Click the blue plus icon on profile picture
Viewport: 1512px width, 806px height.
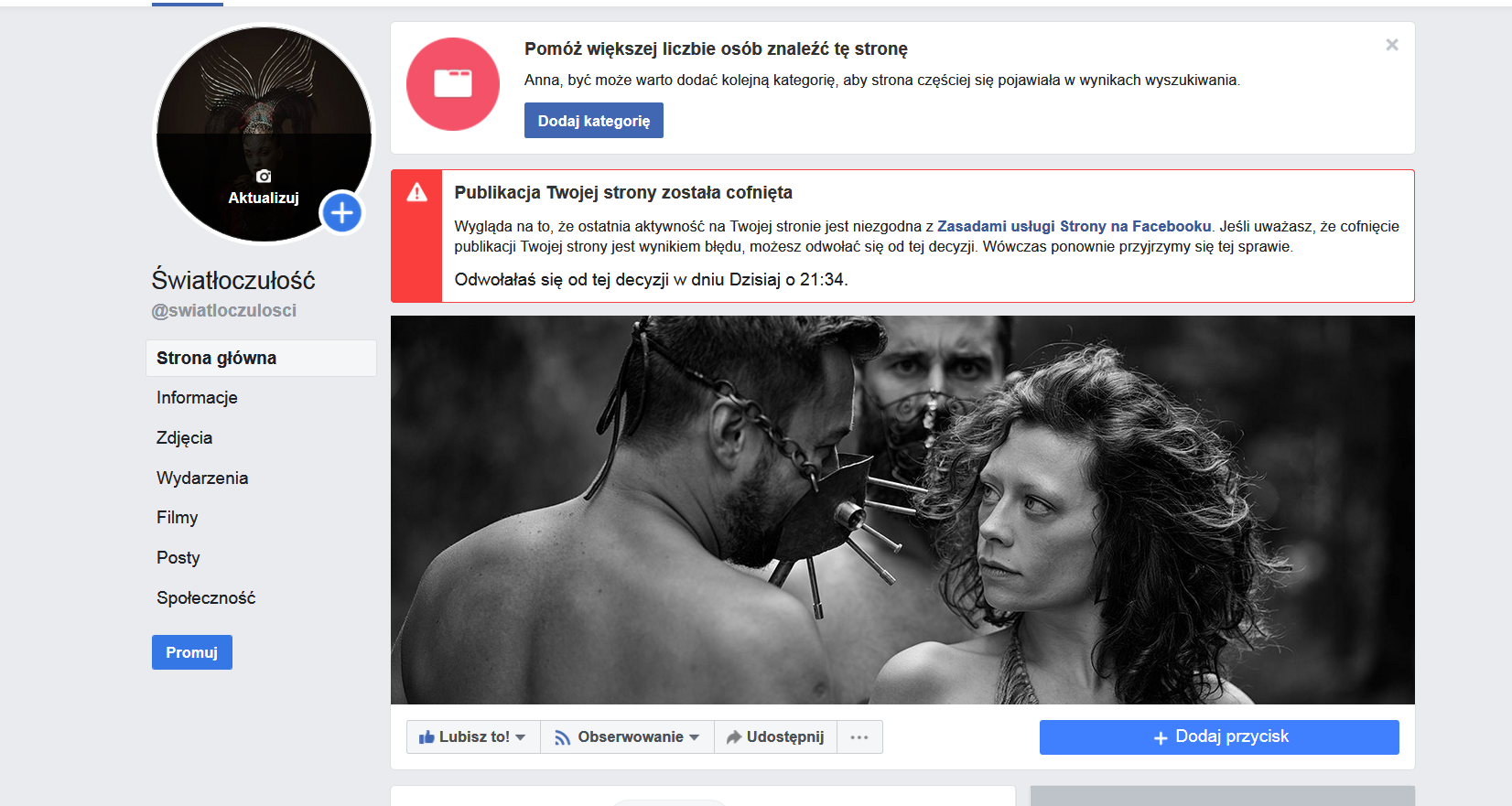click(x=341, y=213)
